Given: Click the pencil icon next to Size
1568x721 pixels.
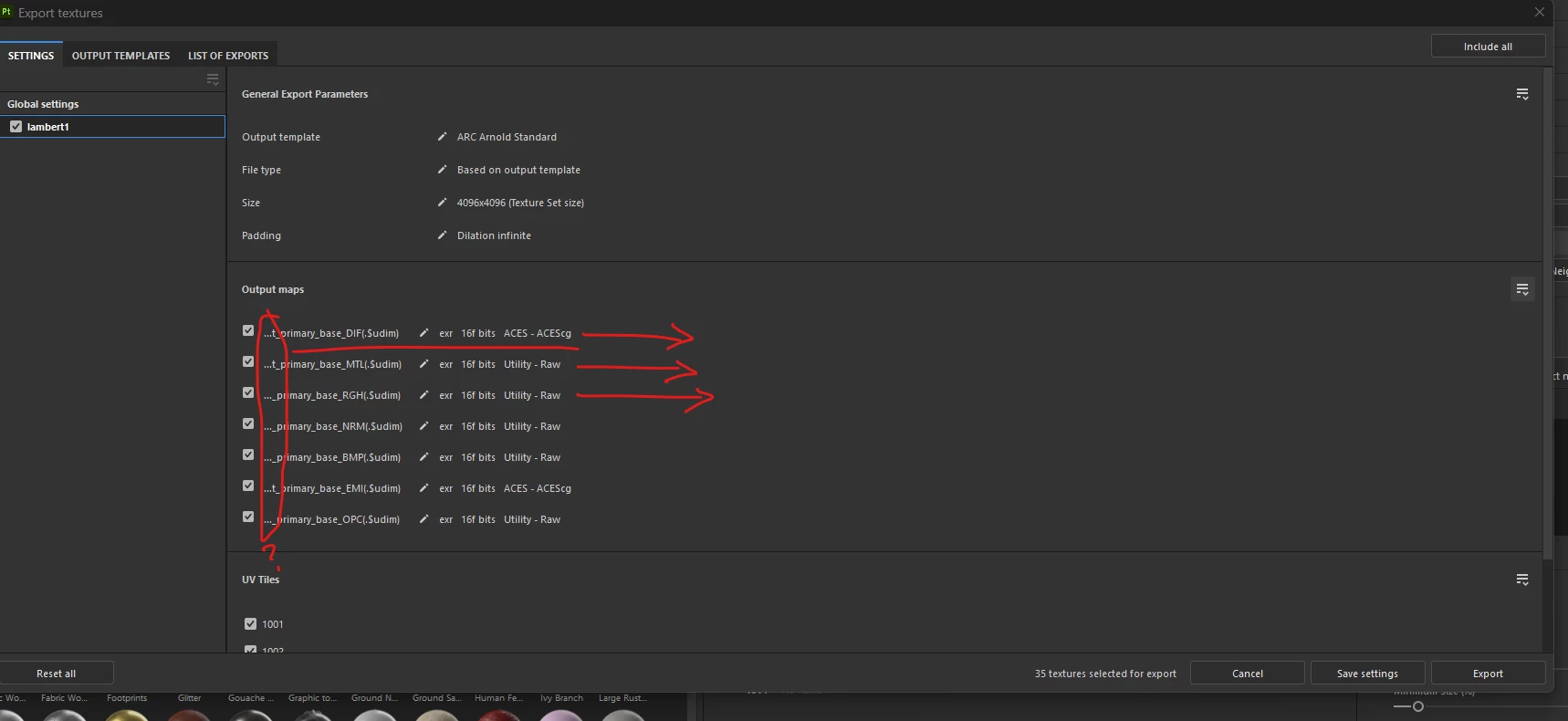Looking at the screenshot, I should [443, 203].
